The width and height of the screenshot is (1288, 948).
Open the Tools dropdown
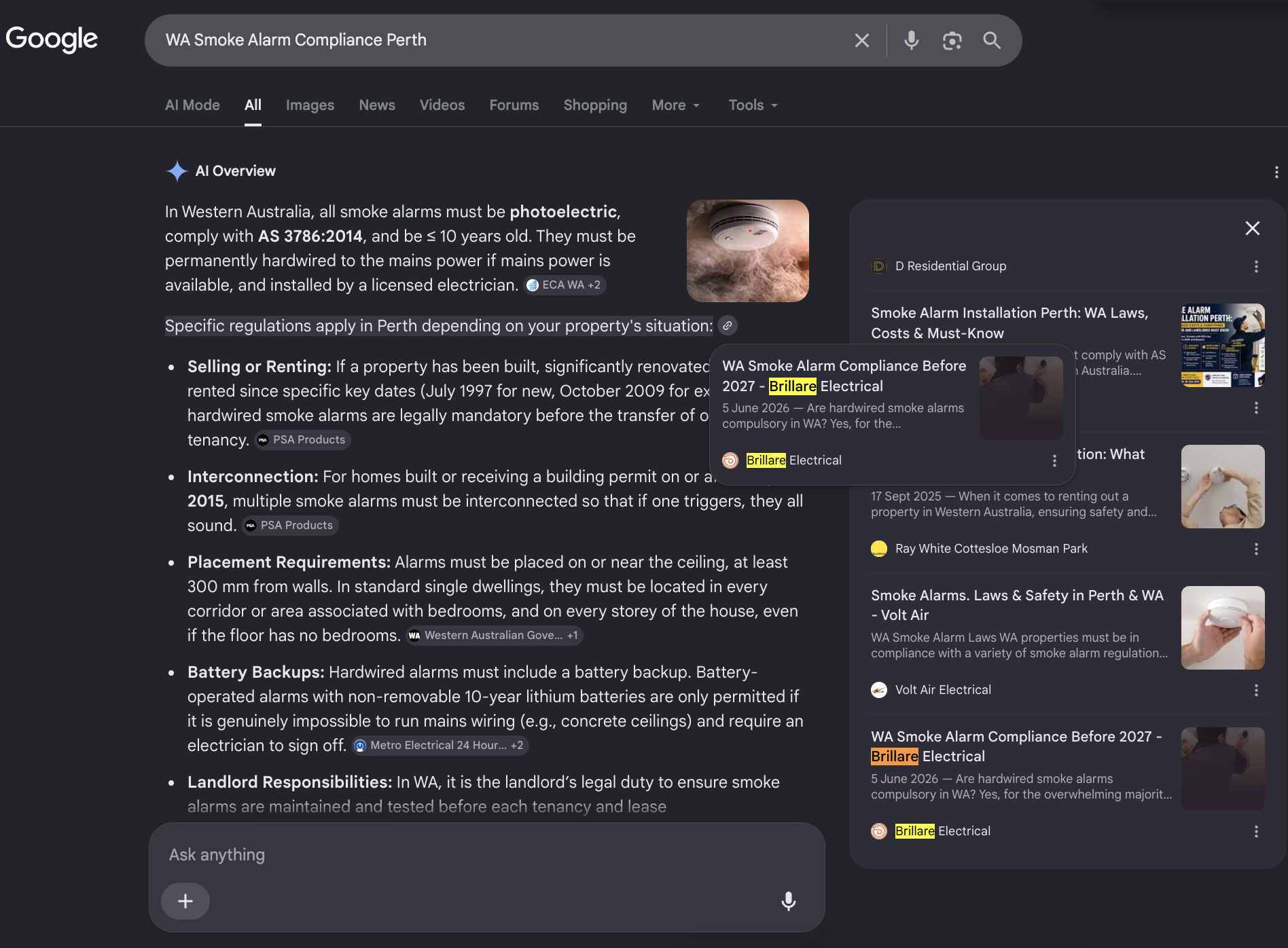click(753, 105)
